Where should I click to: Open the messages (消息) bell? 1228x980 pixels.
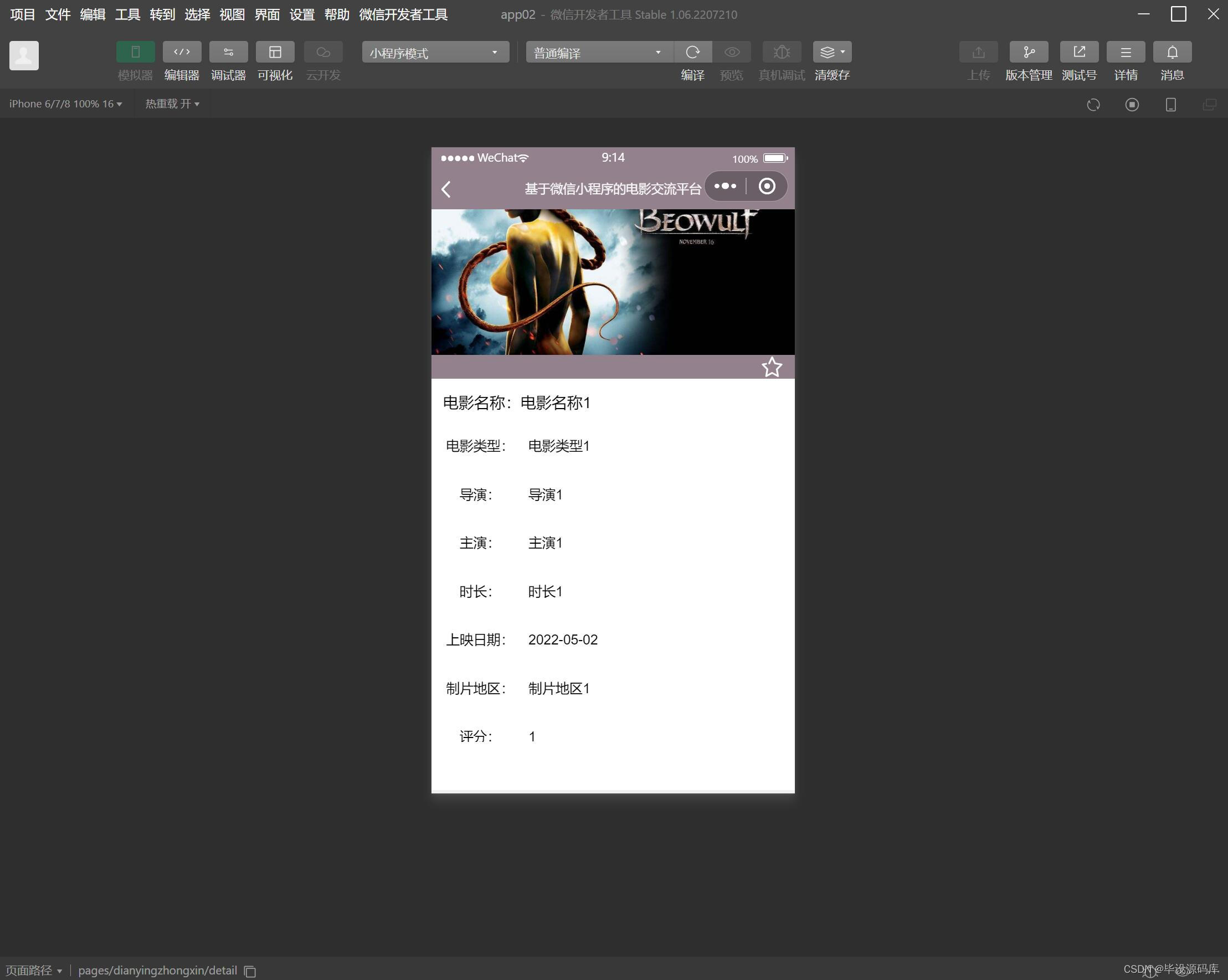[1172, 53]
